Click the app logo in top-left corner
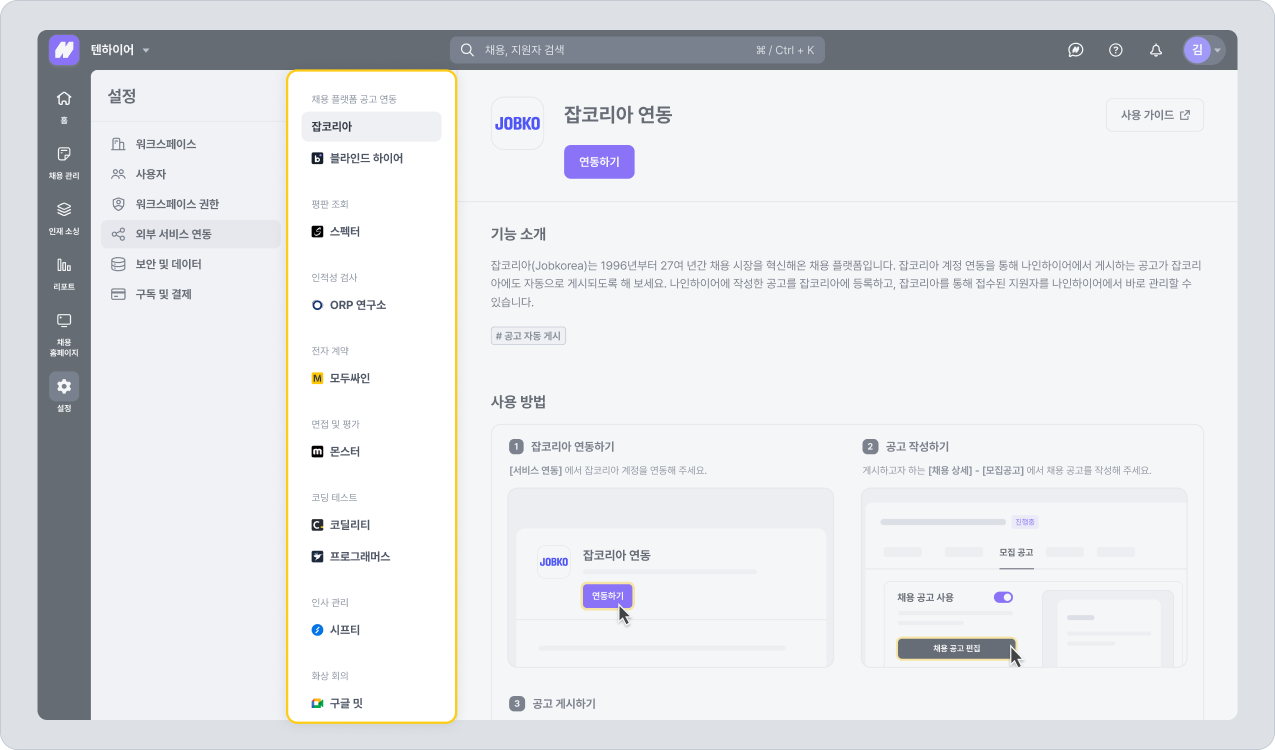The width and height of the screenshot is (1275, 750). tap(64, 50)
